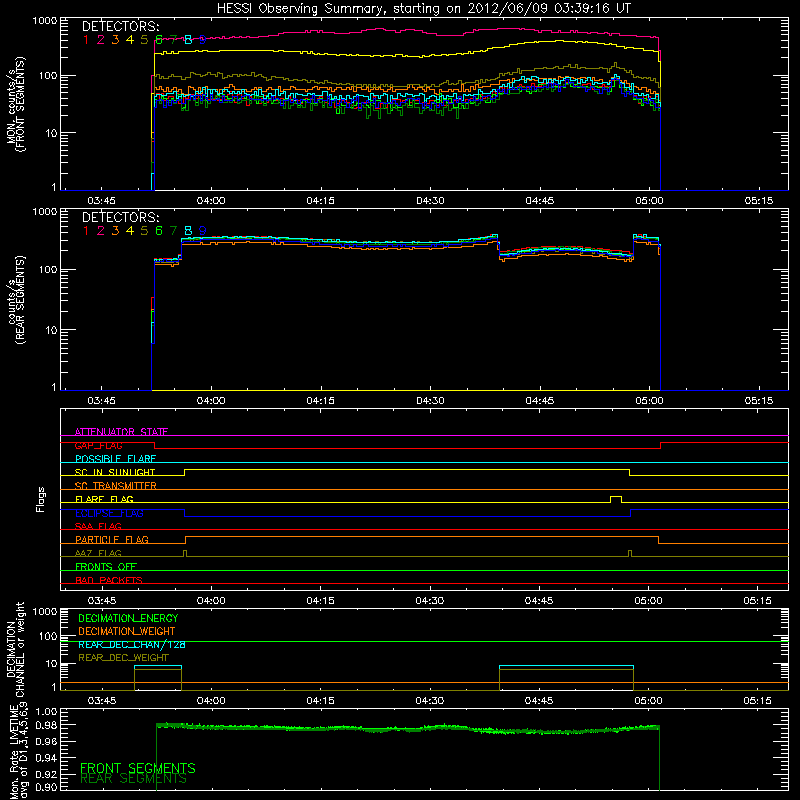Click the FRONT SEGMENTS livetime legend label

pos(138,768)
